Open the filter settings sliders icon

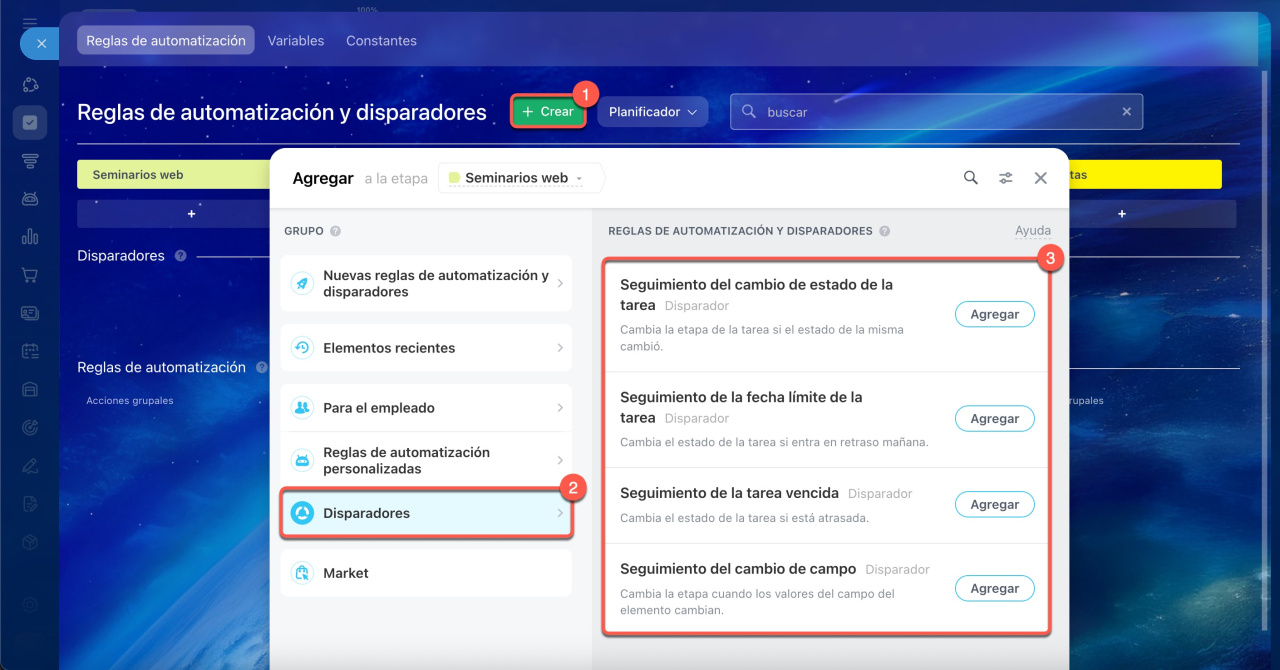coord(1005,178)
